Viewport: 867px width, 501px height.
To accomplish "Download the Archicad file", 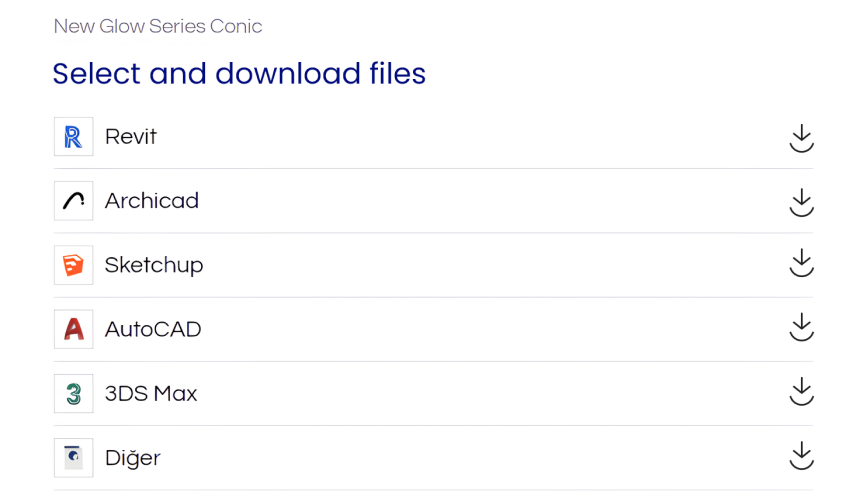I will coord(801,202).
